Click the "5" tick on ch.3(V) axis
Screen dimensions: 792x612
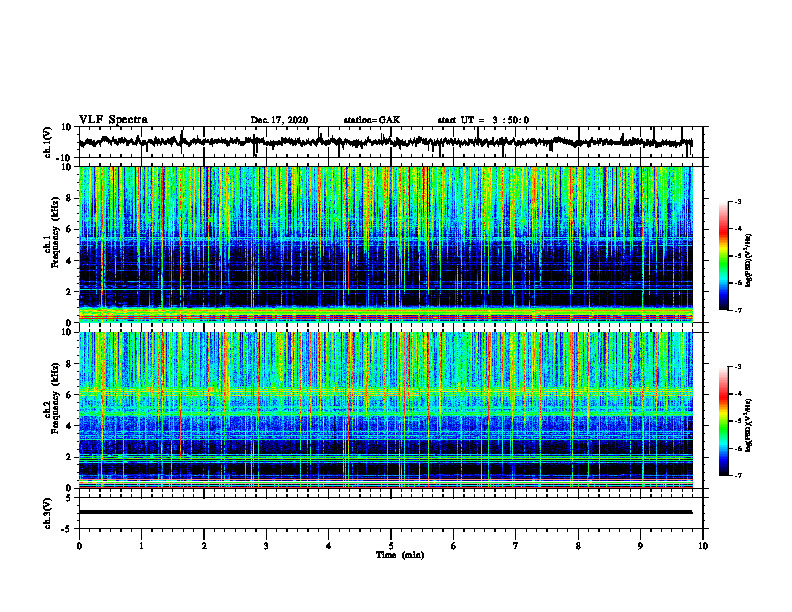tap(69, 498)
